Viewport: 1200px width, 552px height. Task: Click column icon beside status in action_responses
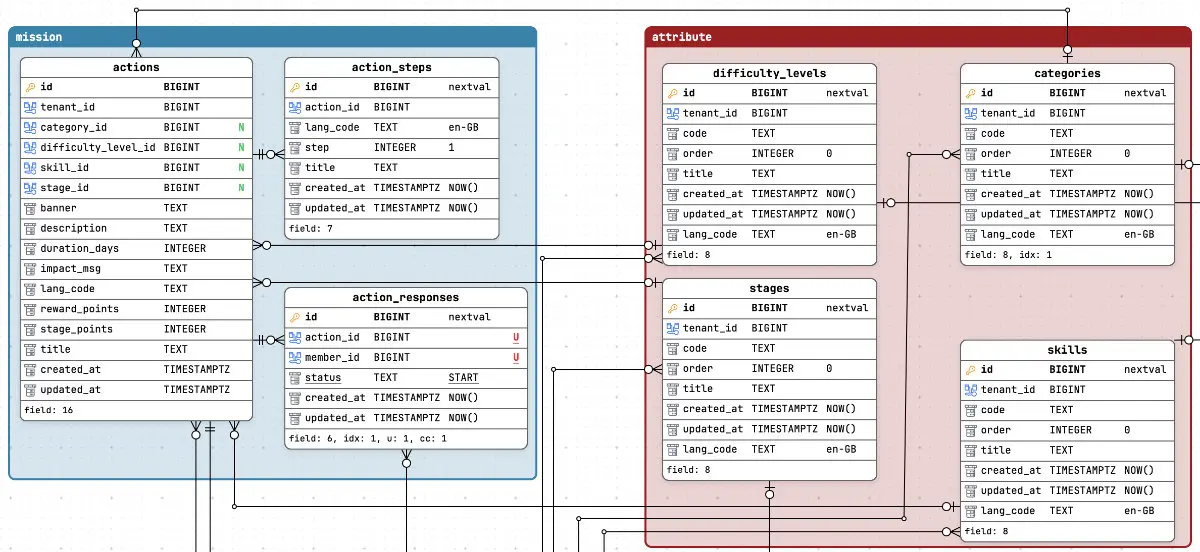pyautogui.click(x=294, y=378)
